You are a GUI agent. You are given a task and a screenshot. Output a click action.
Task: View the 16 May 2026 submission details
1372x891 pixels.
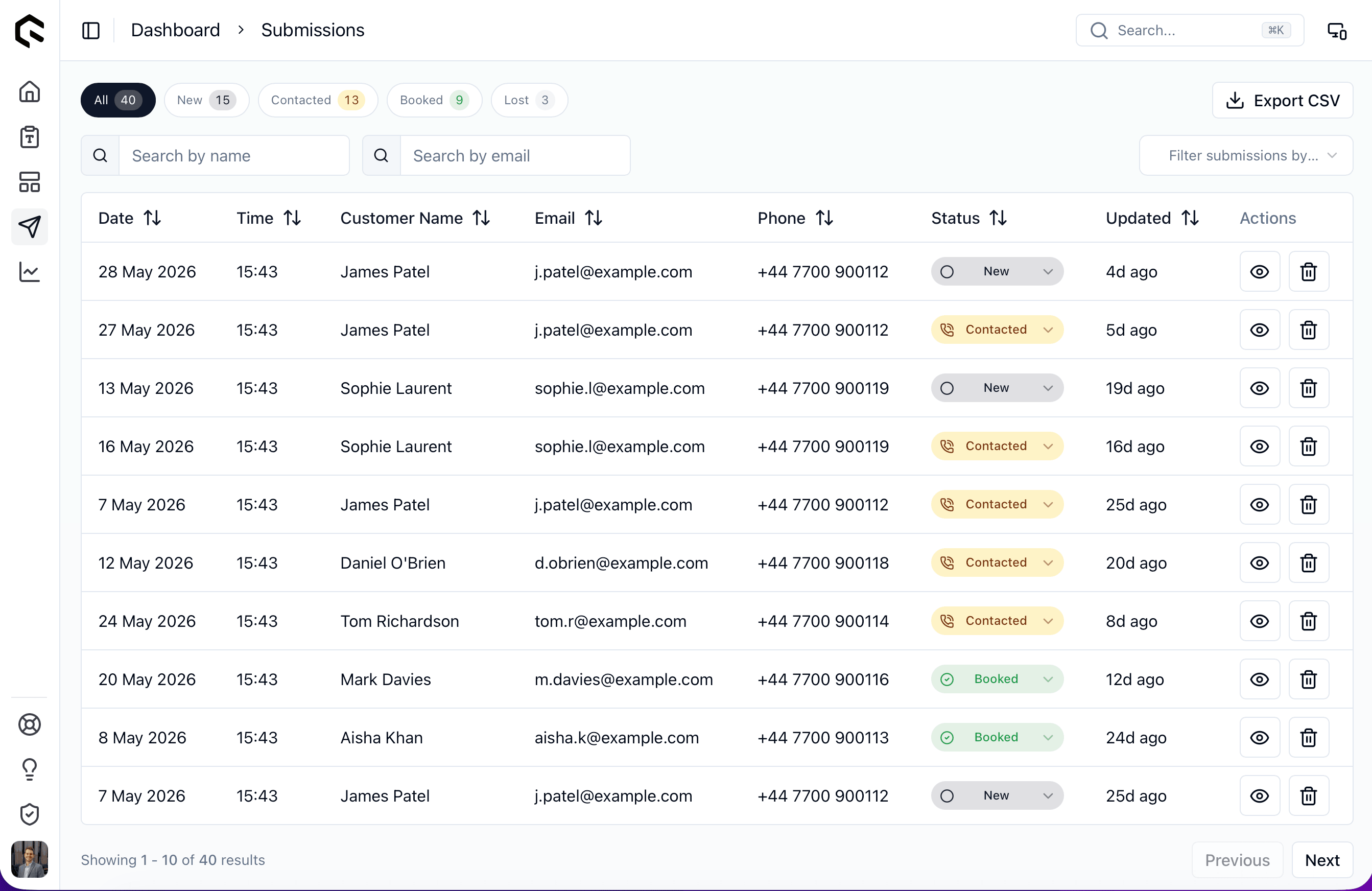(x=1260, y=447)
